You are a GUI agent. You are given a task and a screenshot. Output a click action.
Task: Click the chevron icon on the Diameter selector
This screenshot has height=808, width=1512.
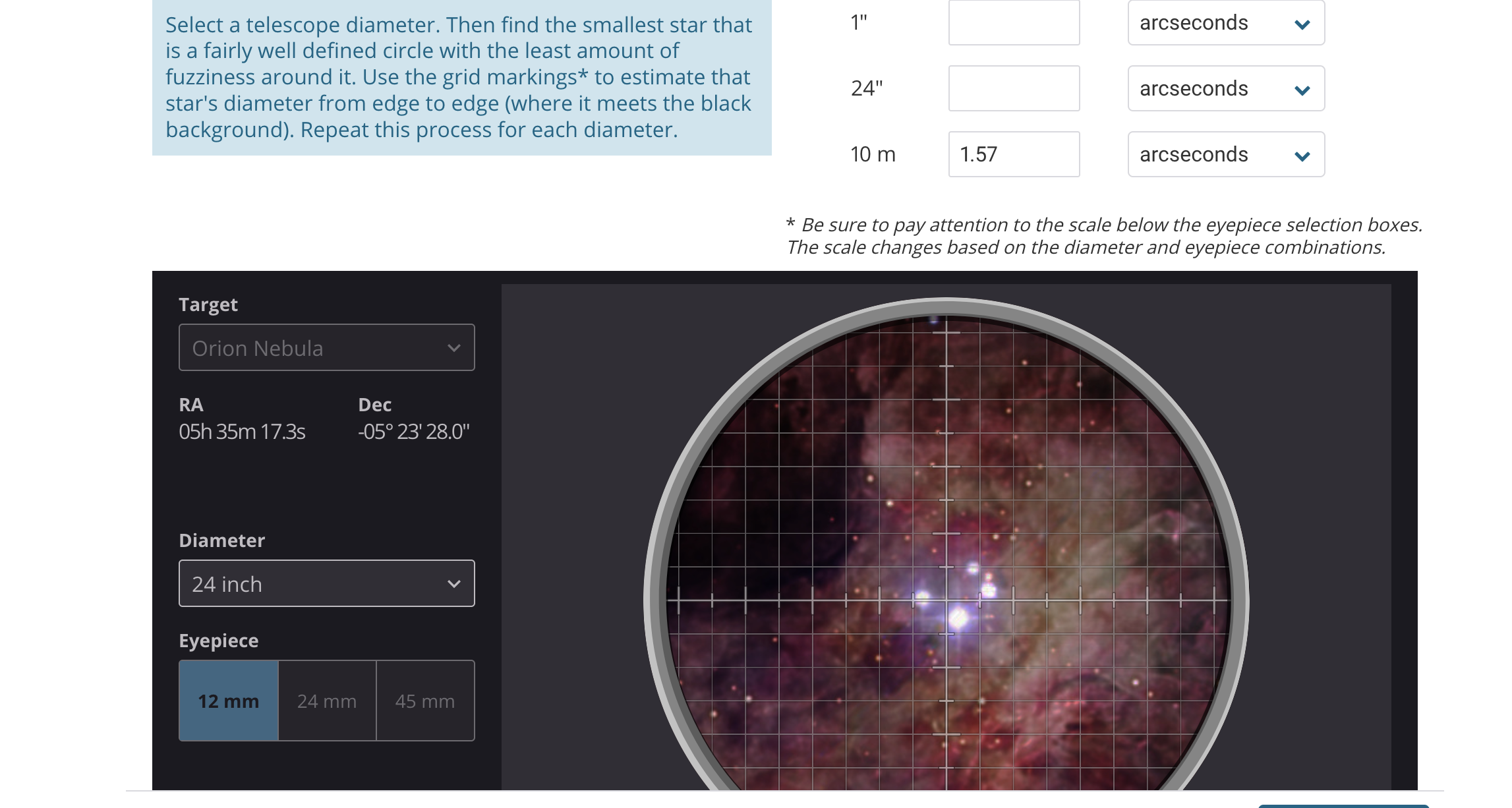click(x=453, y=583)
